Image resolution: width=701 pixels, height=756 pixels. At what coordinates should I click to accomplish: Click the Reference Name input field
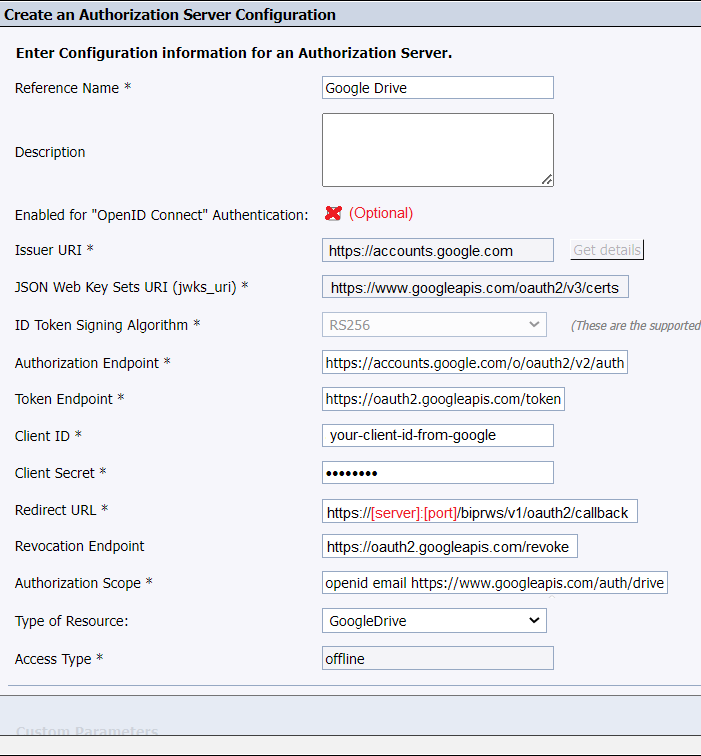coord(437,88)
